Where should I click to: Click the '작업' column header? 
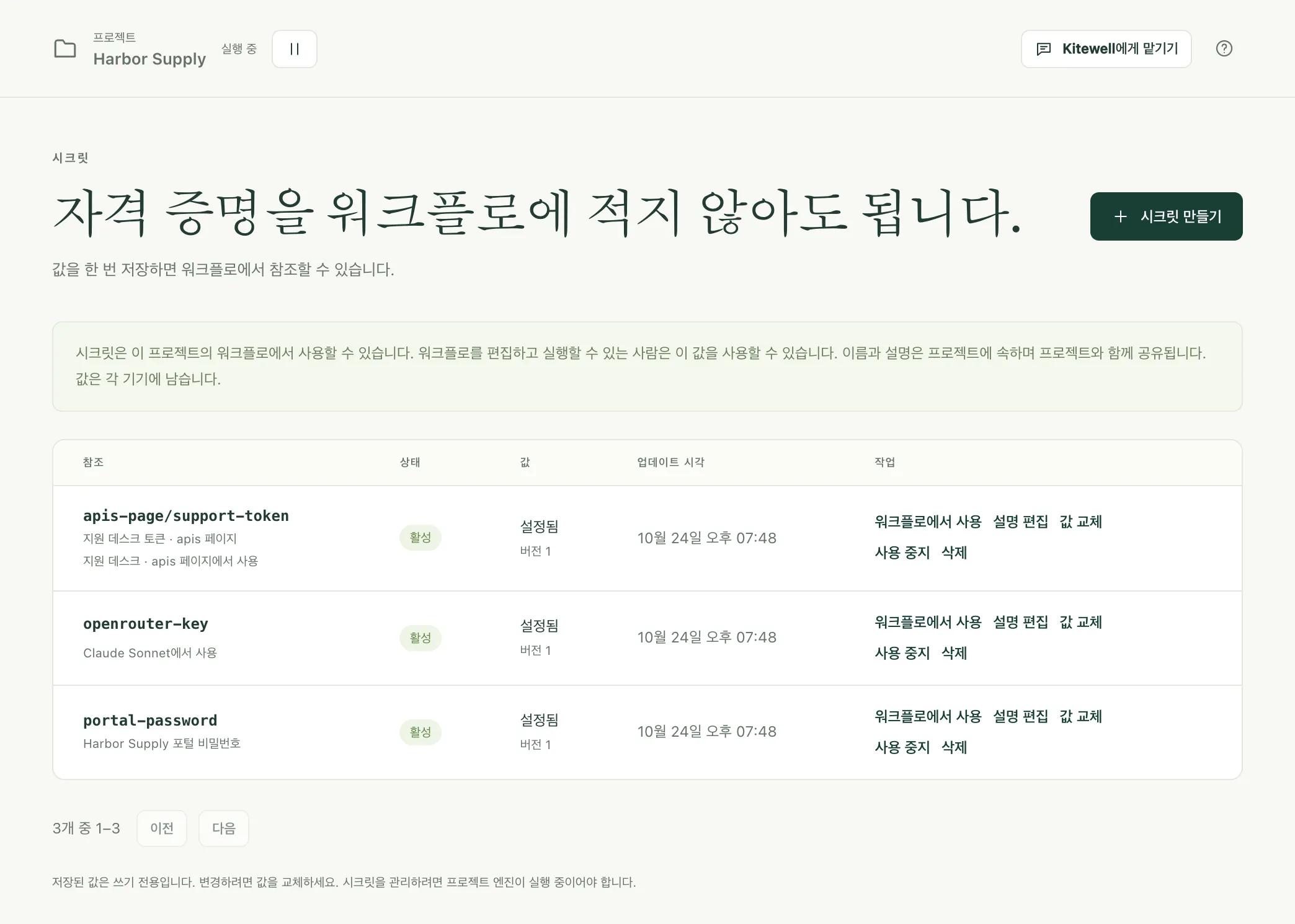coord(885,462)
